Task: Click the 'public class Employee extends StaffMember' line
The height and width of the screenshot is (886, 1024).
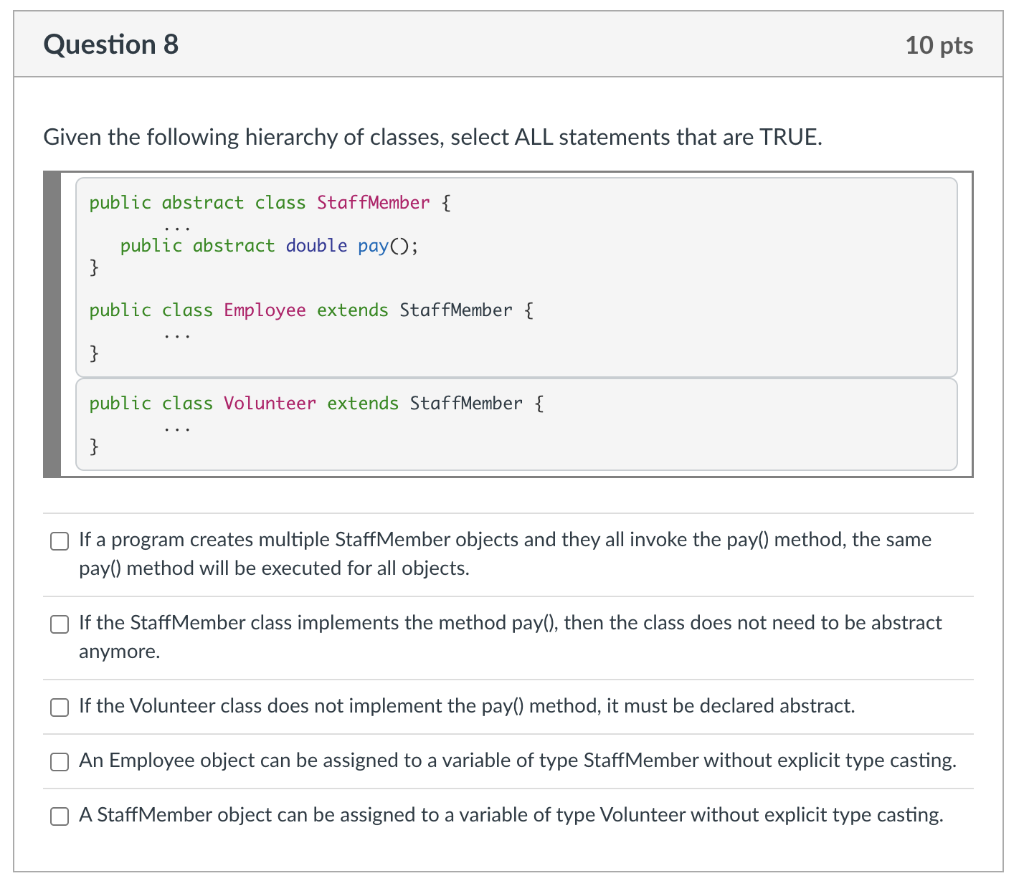Action: click(x=311, y=310)
